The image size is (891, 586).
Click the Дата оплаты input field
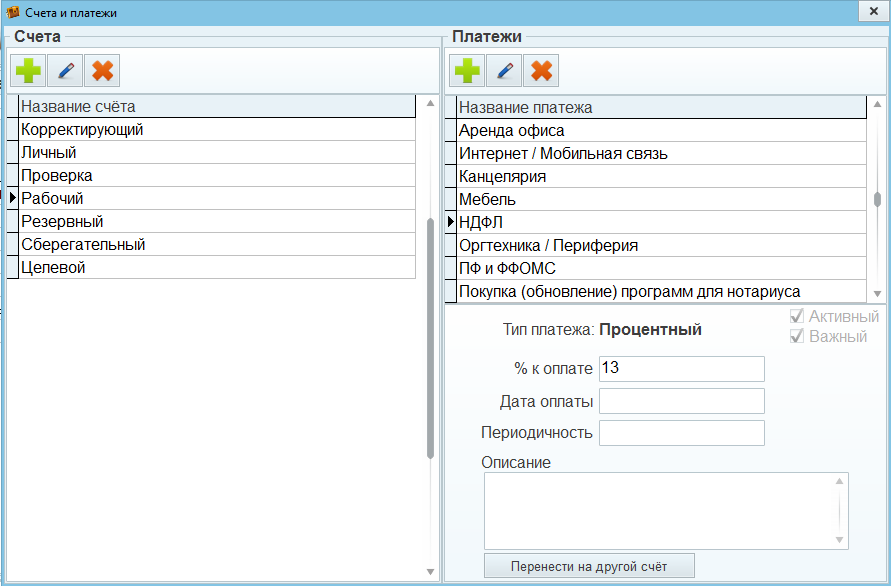pyautogui.click(x=681, y=401)
